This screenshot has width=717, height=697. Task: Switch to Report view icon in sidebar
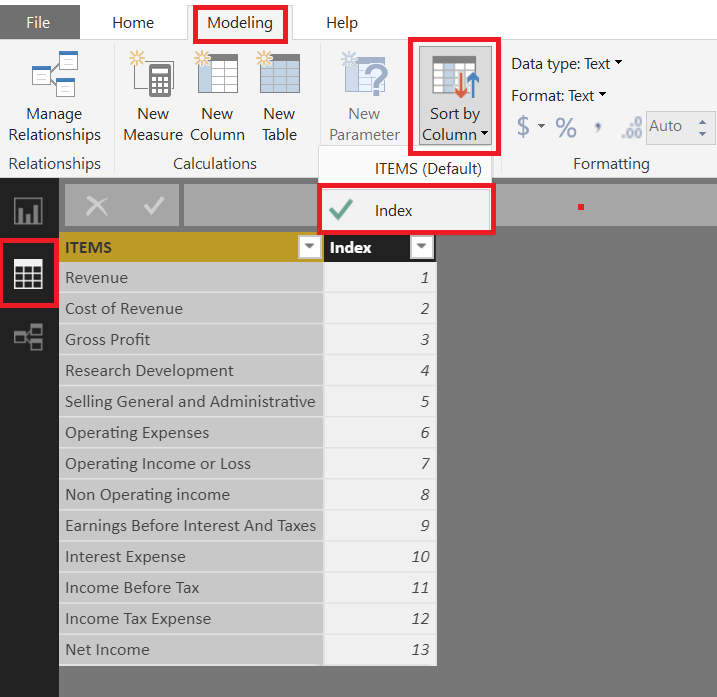click(28, 211)
